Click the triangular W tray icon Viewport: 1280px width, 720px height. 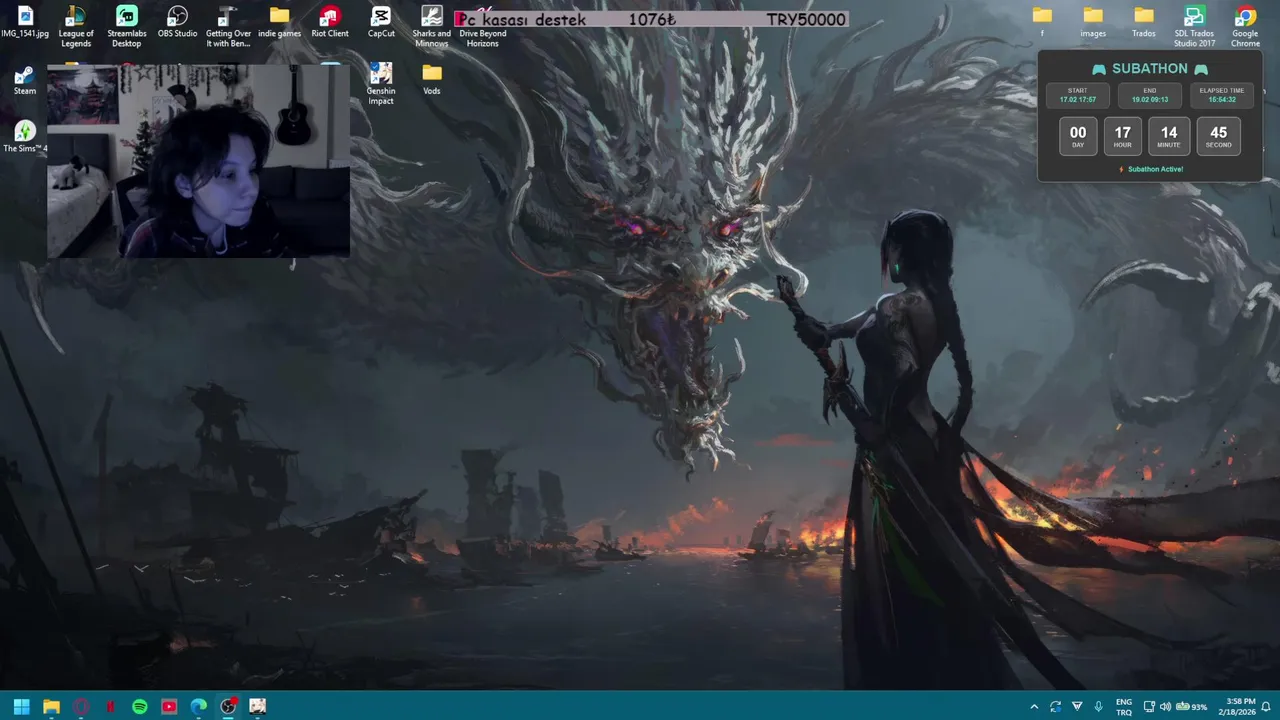click(1077, 706)
